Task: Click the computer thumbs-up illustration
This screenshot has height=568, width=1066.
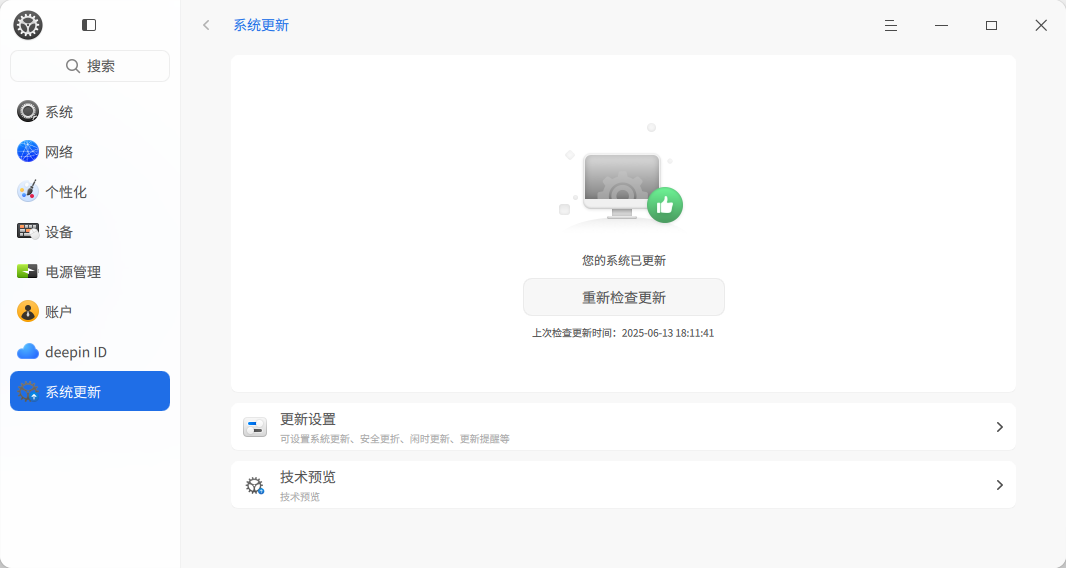Action: [x=622, y=178]
